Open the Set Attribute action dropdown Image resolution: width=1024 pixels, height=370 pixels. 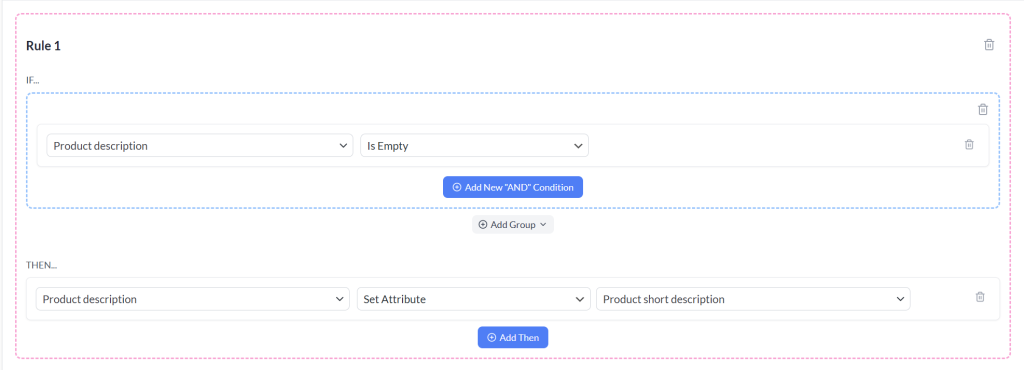473,299
